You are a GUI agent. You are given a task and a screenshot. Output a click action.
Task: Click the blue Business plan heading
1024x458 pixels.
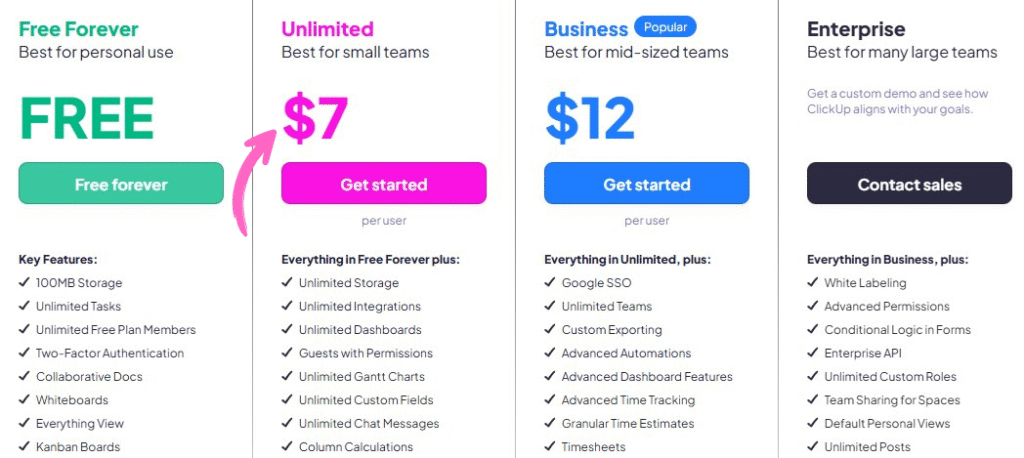tap(586, 29)
